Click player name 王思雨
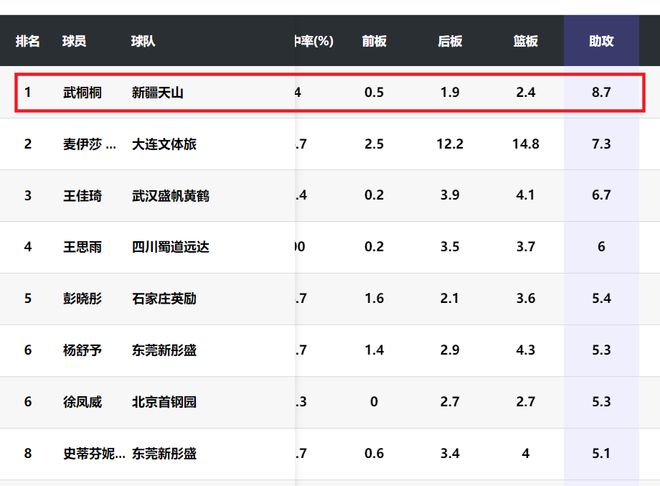The height and width of the screenshot is (486, 660). (82, 247)
